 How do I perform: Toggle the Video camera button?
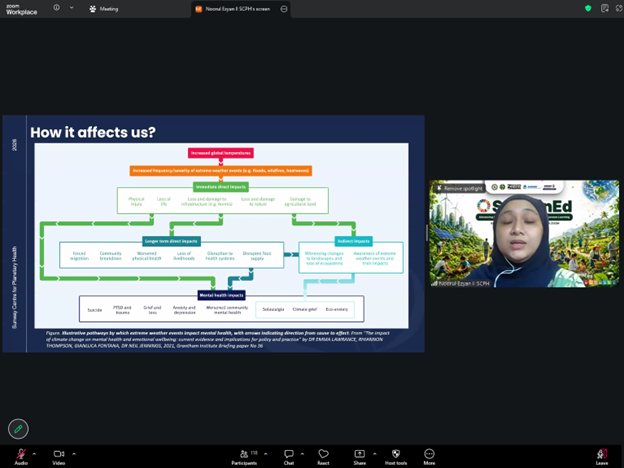pyautogui.click(x=59, y=454)
